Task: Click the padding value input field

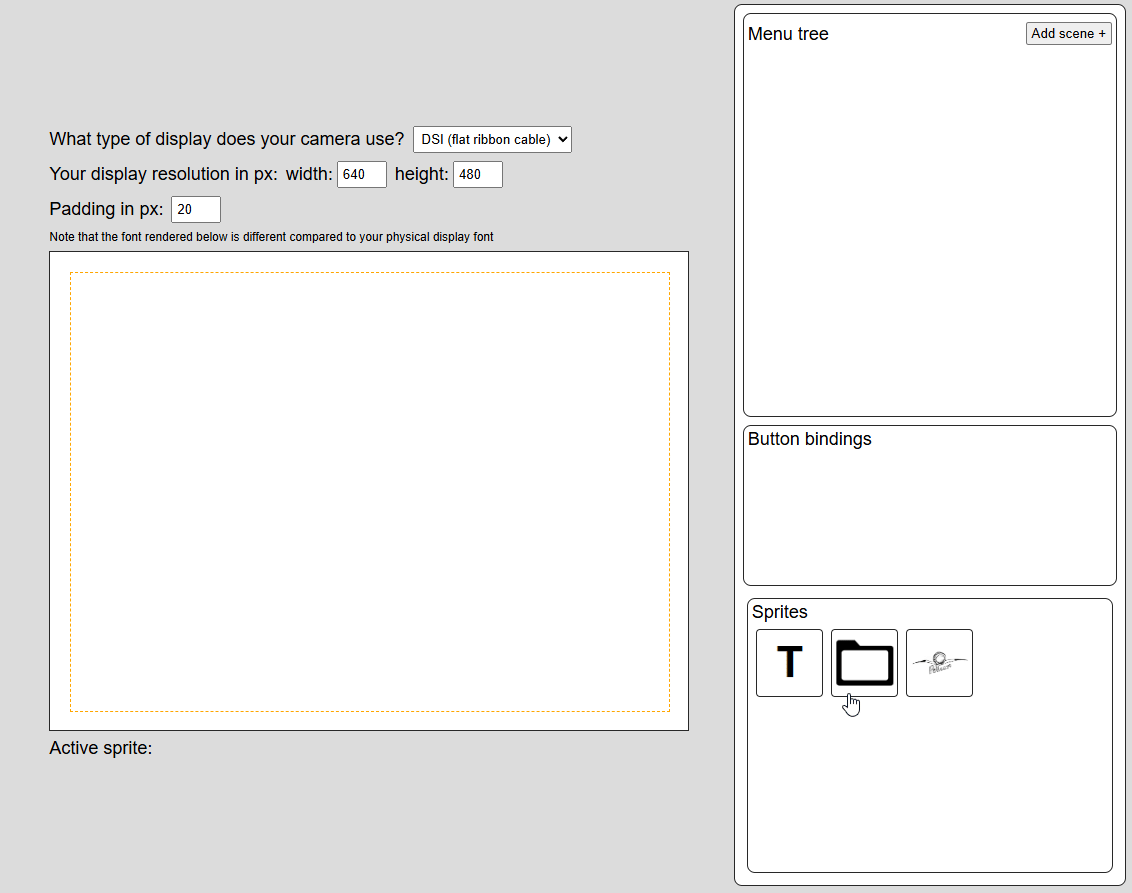Action: 195,210
